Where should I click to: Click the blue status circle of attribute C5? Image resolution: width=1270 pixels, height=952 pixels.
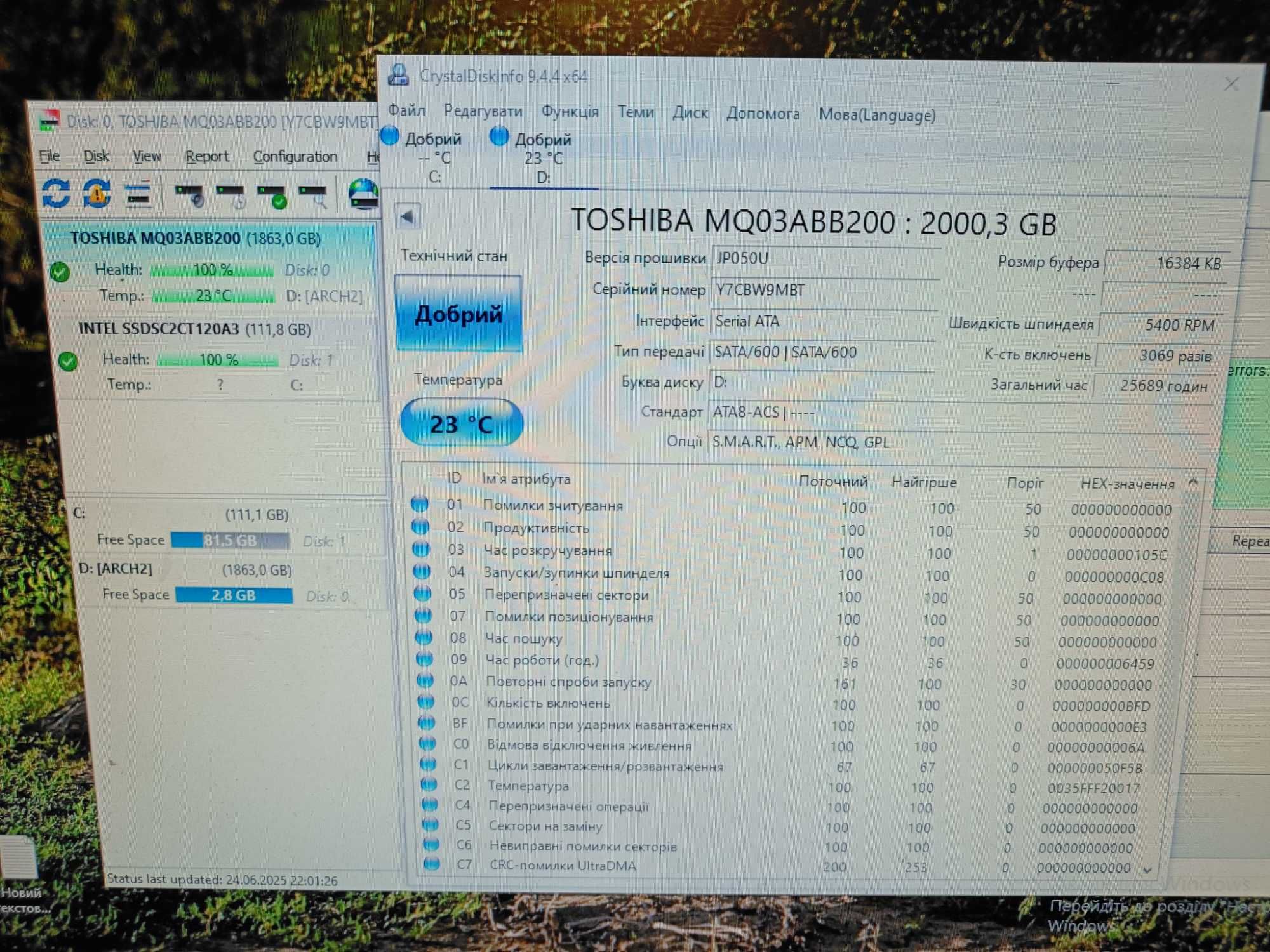(431, 824)
